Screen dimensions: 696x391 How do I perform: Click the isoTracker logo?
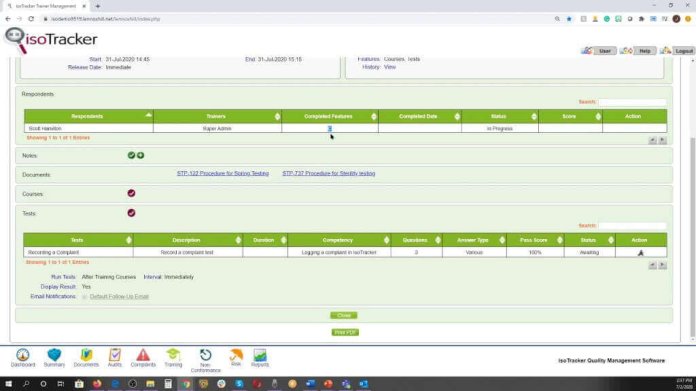(x=51, y=40)
